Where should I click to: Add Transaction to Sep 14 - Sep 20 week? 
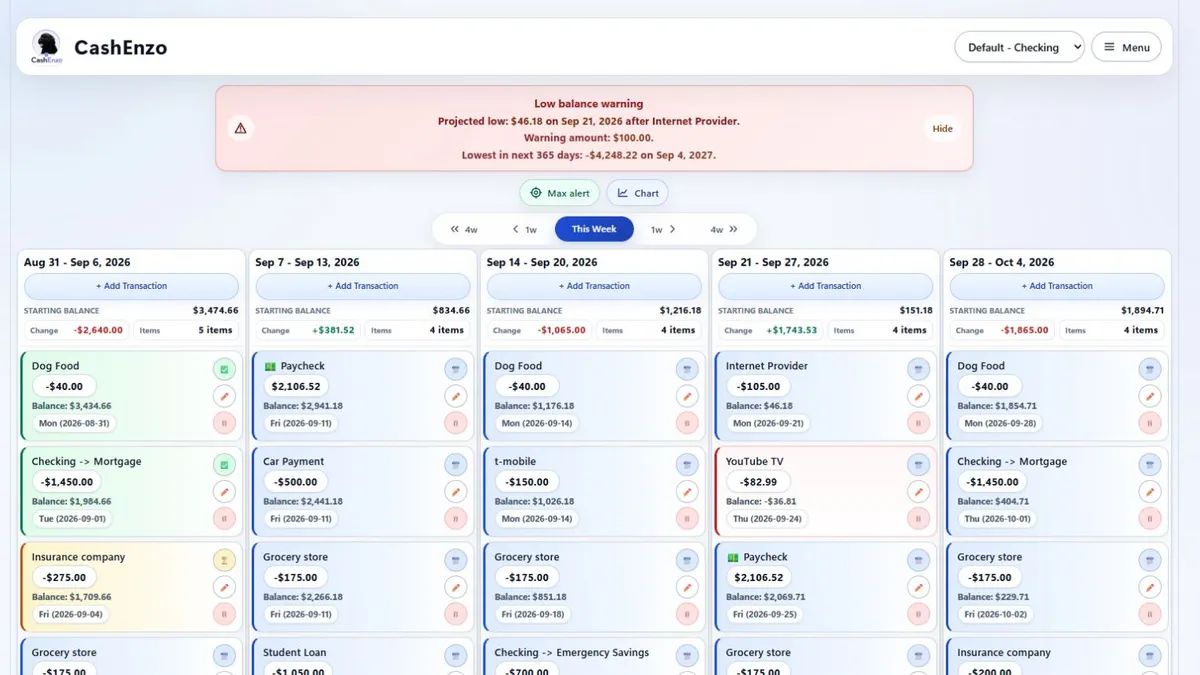click(x=595, y=286)
